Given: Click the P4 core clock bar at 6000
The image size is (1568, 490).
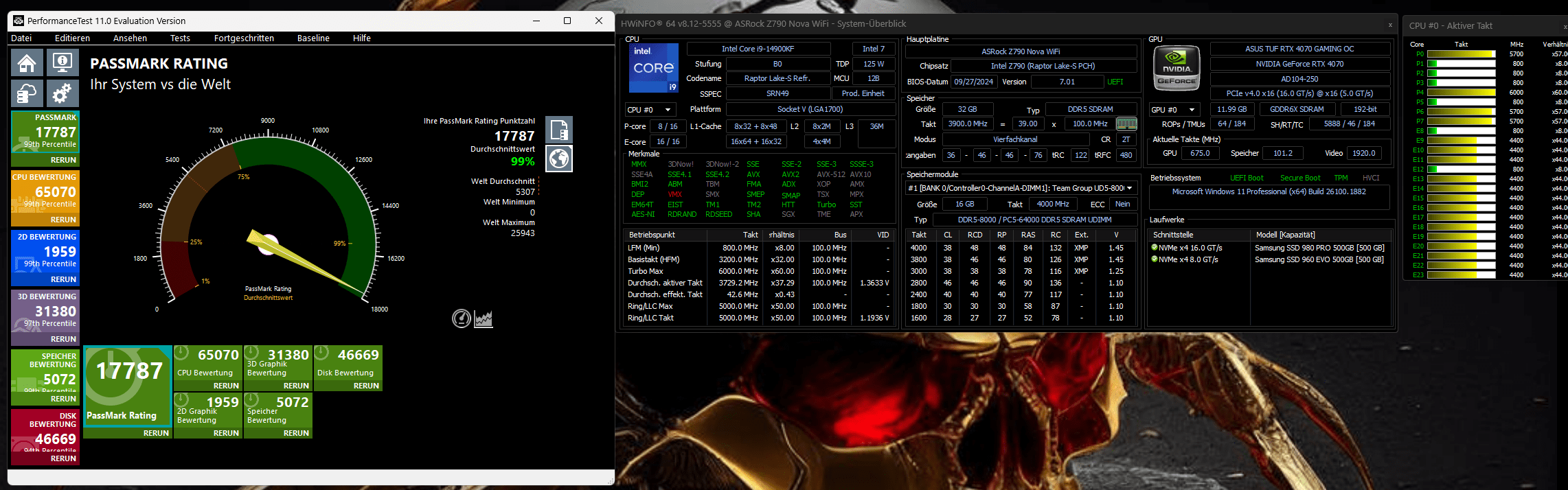Looking at the screenshot, I should (x=1462, y=93).
